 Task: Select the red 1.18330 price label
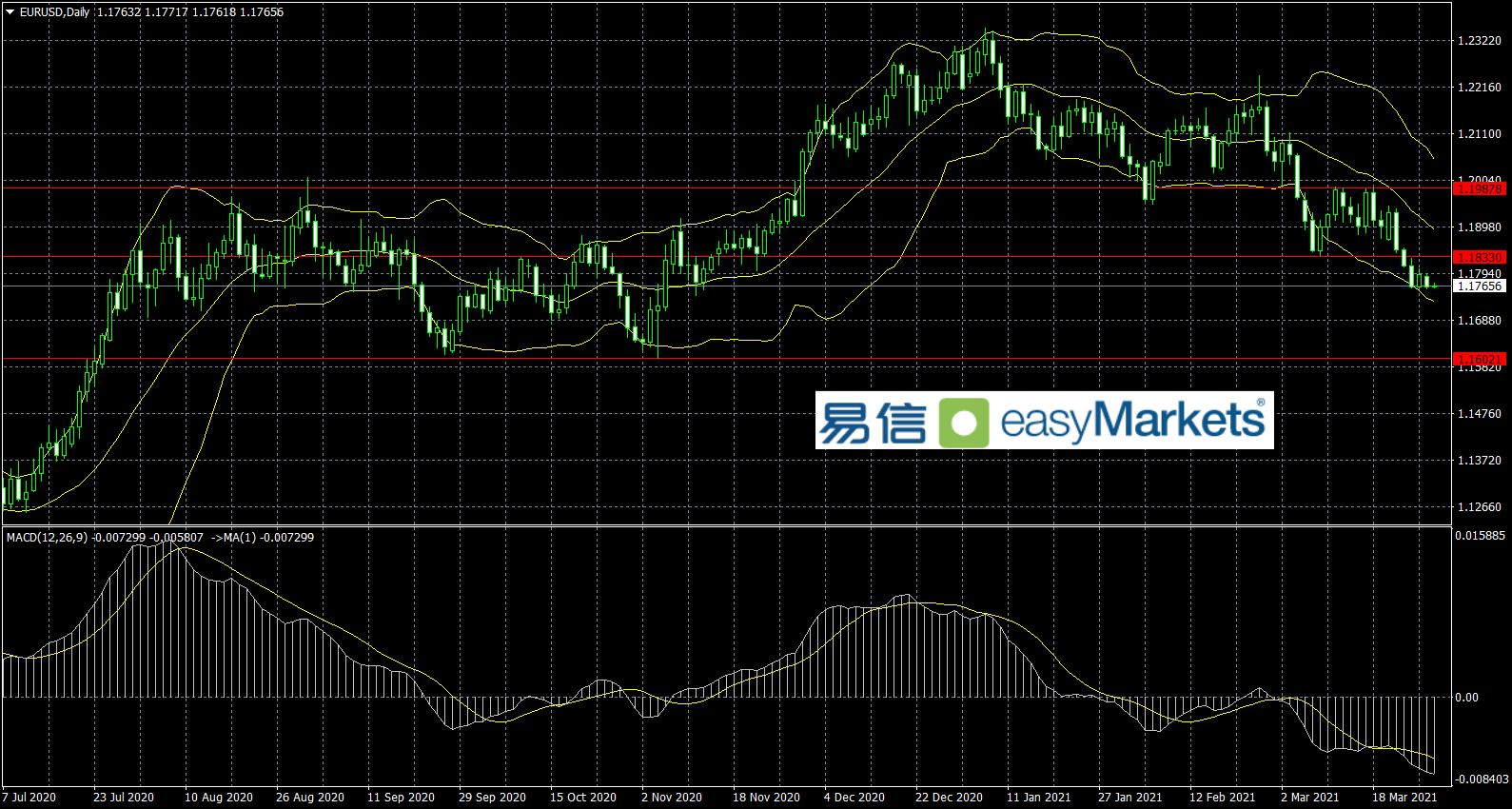1480,258
